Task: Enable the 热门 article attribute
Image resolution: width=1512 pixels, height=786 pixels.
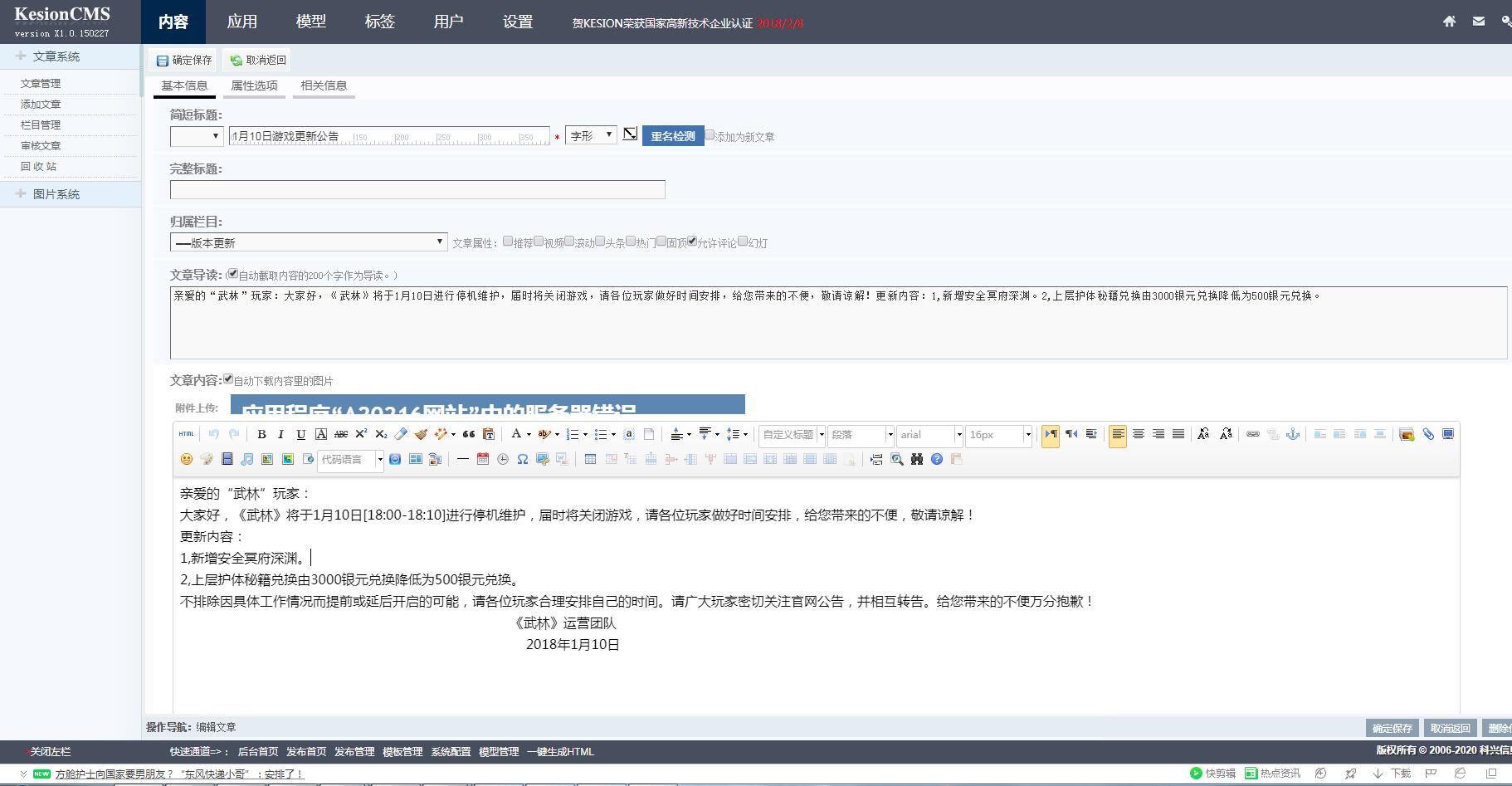Action: click(x=631, y=242)
